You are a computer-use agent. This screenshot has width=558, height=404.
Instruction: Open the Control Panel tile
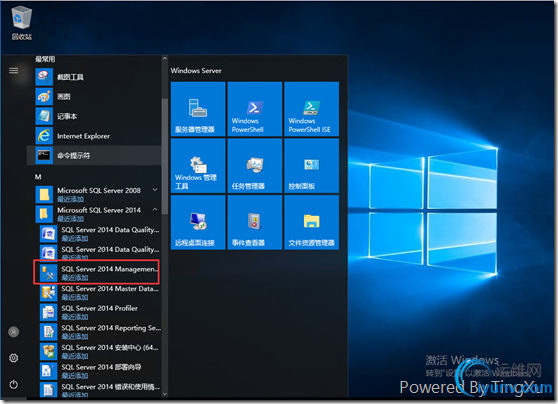click(311, 166)
